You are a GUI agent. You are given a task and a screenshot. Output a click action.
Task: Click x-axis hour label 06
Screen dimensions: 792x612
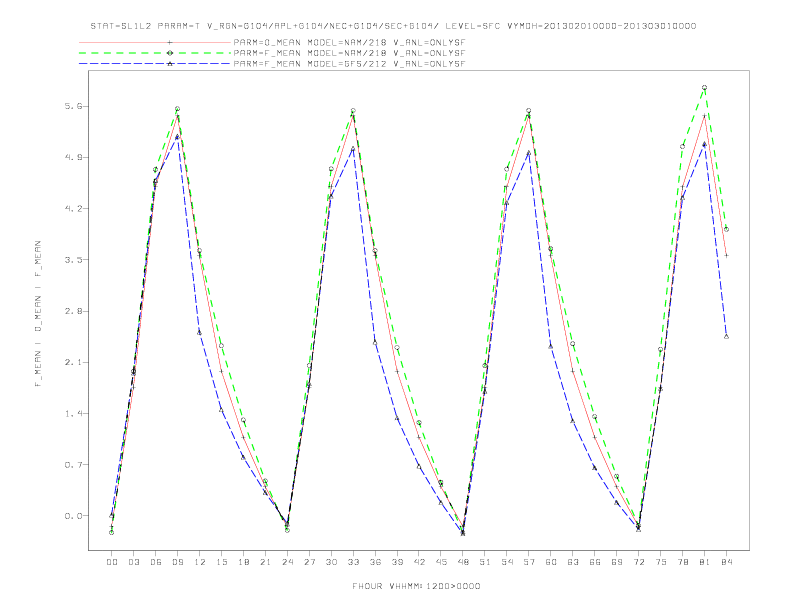coord(156,562)
